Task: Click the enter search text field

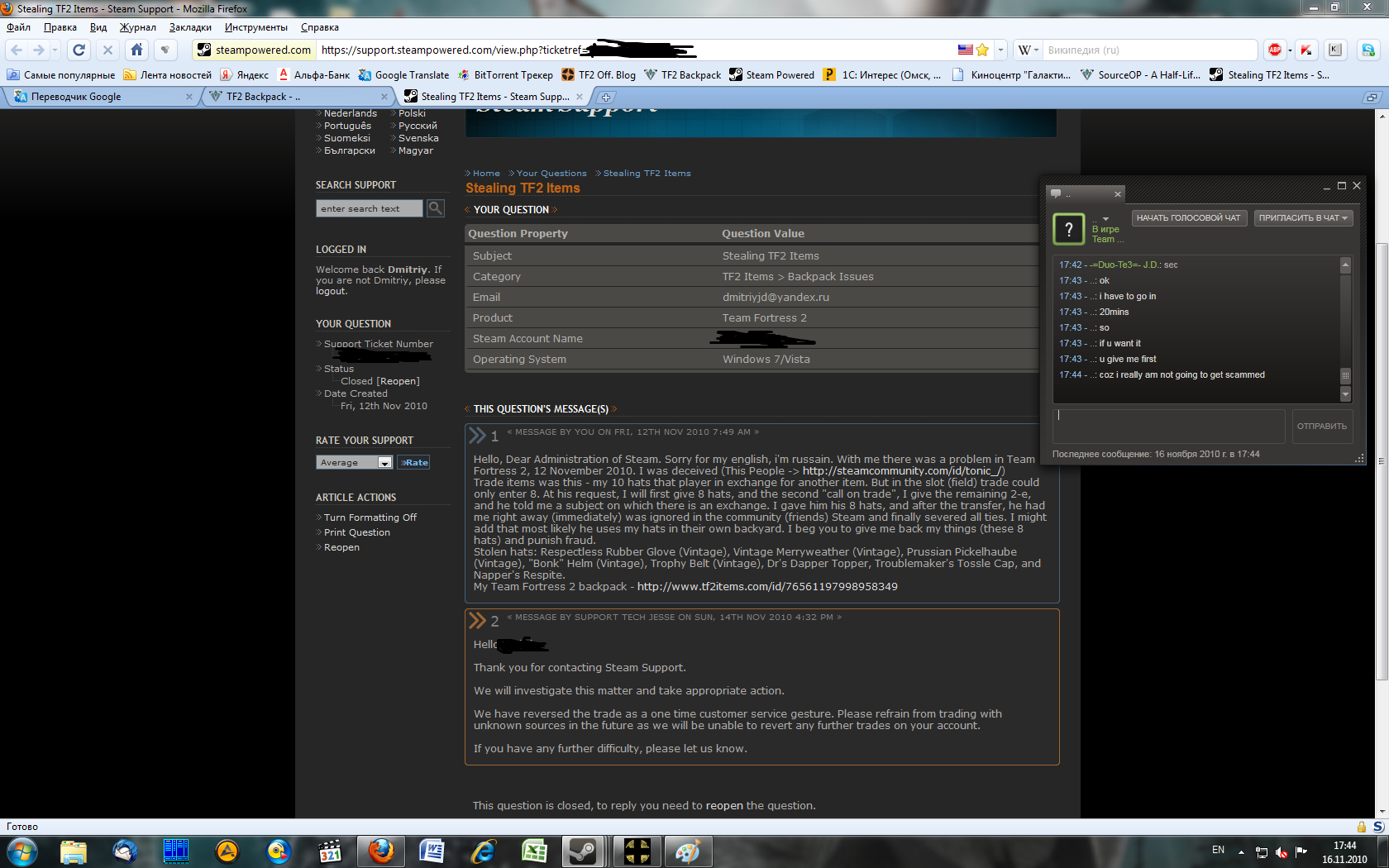Action: point(369,208)
